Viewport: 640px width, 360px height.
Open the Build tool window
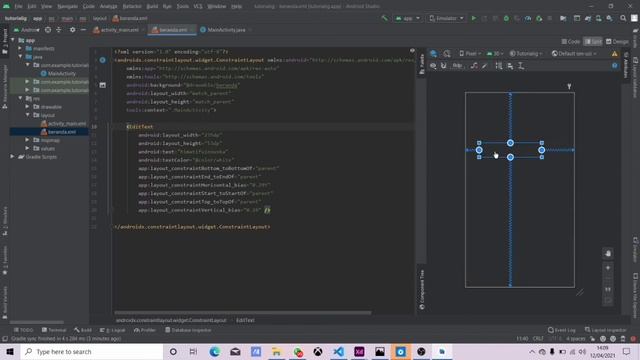83,330
